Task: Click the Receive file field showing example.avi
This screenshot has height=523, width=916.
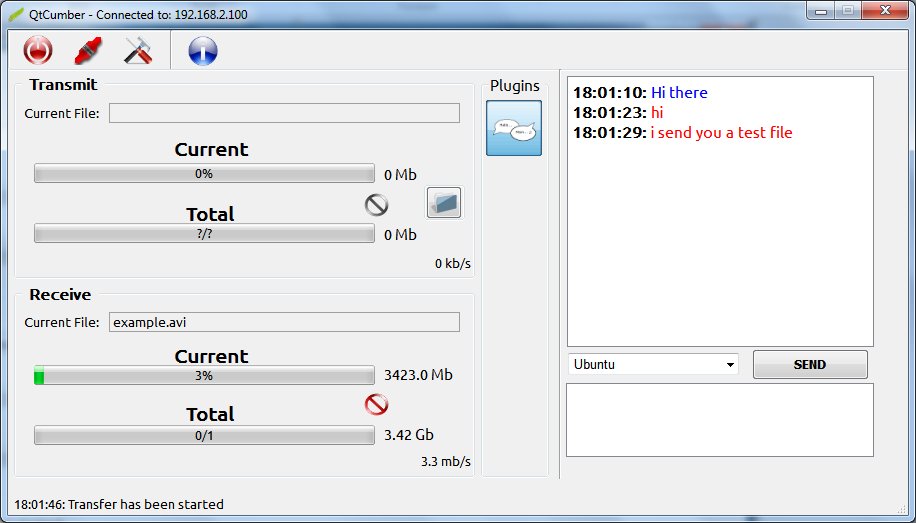Action: click(x=284, y=322)
